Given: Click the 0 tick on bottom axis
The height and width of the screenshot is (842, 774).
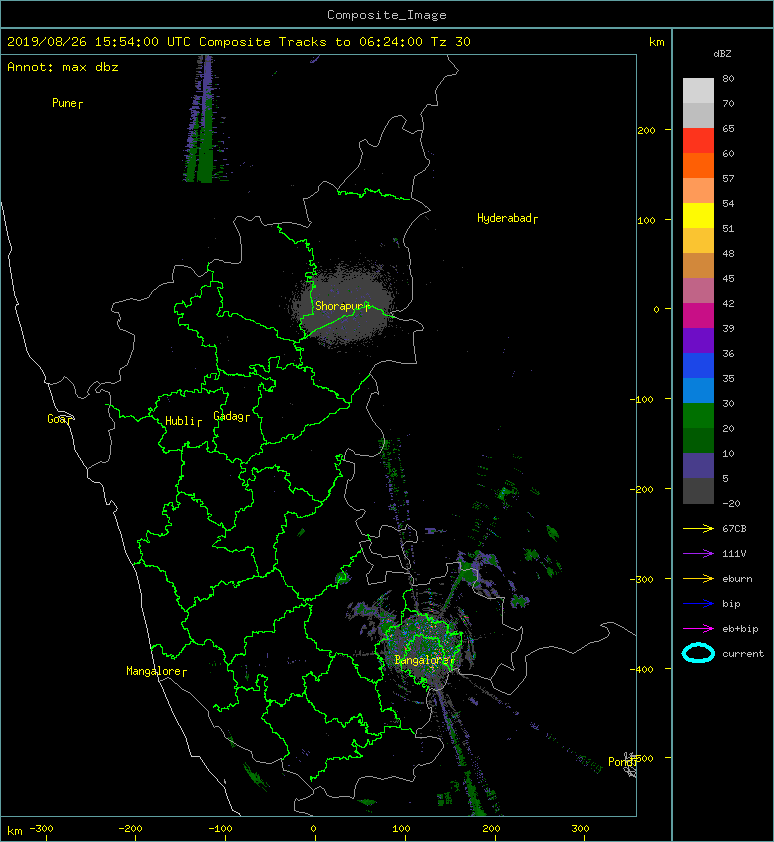Looking at the screenshot, I should coord(313,829).
